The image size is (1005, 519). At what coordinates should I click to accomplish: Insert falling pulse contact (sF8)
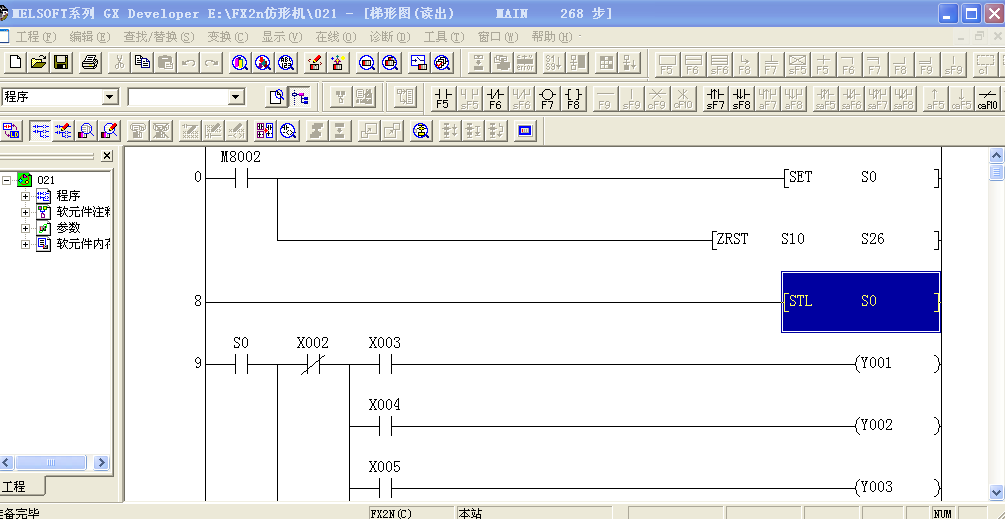(x=741, y=98)
